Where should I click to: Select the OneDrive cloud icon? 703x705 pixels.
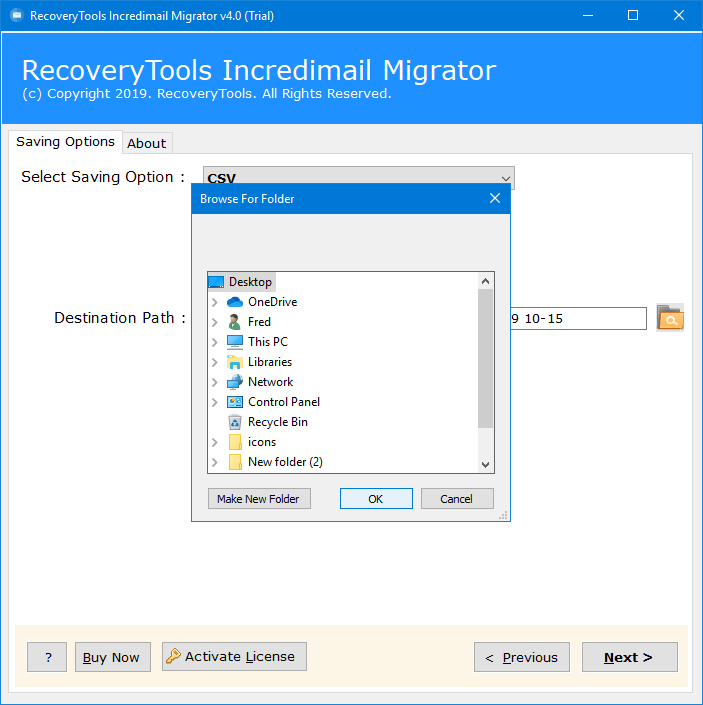point(235,302)
